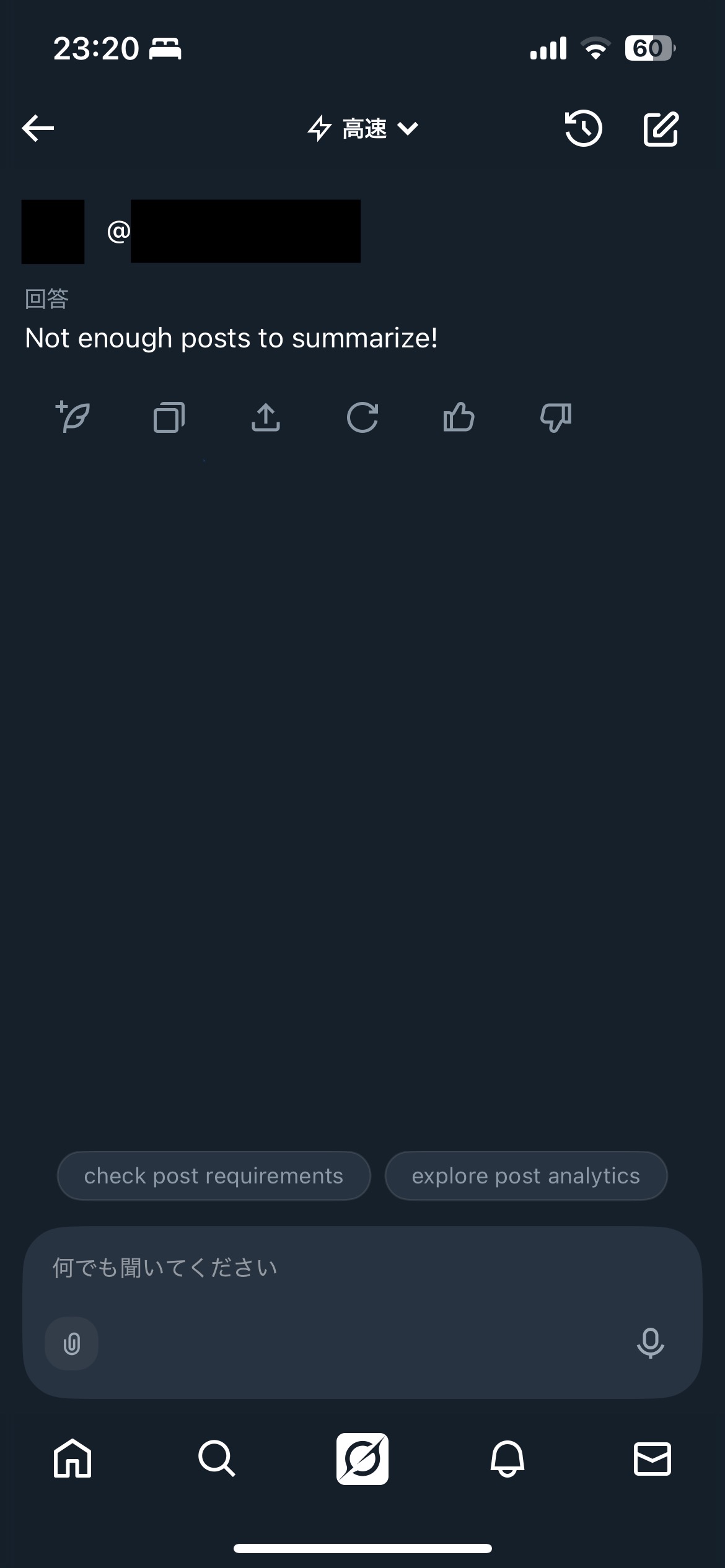Go to the Home tab

[x=72, y=1459]
